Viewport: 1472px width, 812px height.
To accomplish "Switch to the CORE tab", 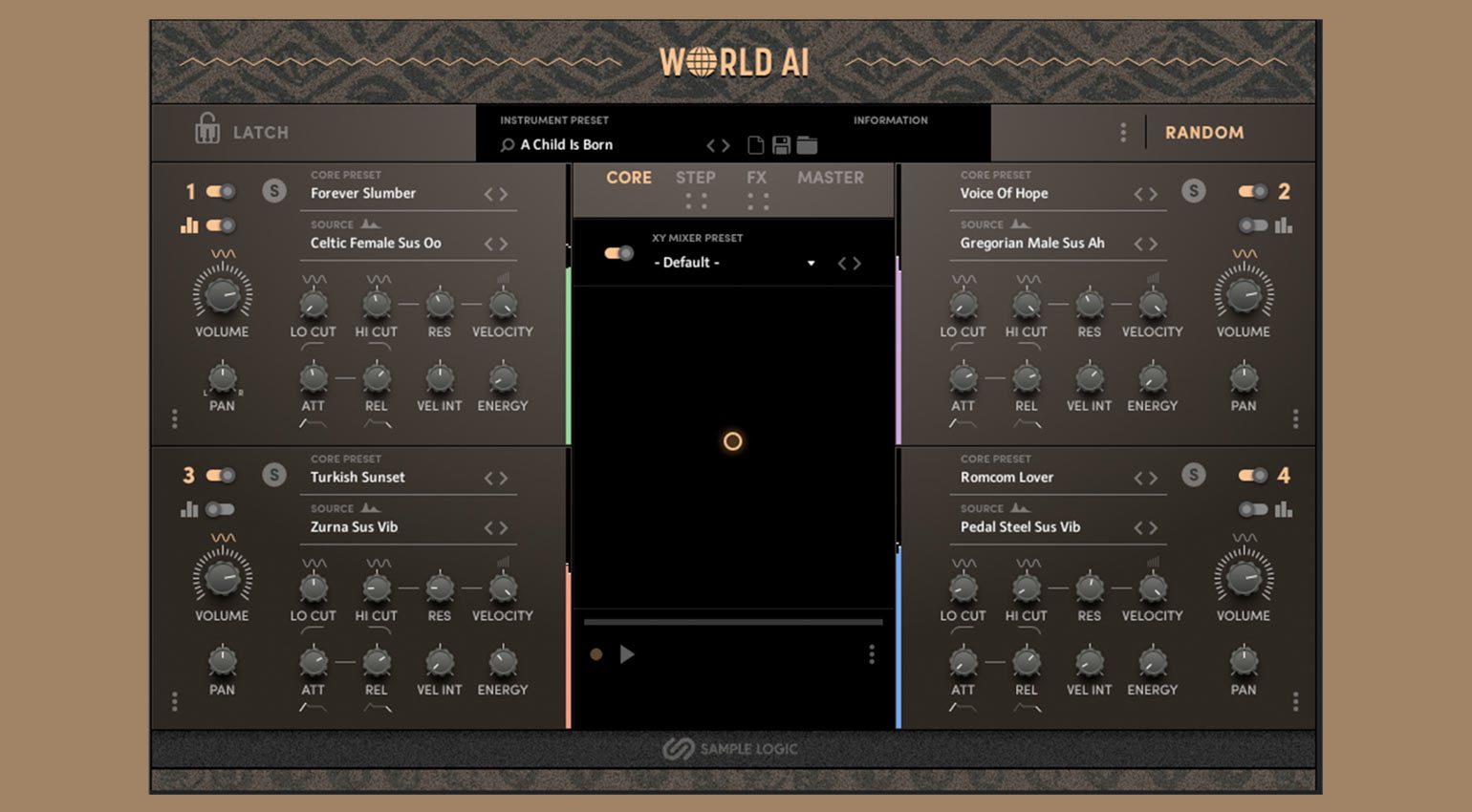I will (x=629, y=178).
